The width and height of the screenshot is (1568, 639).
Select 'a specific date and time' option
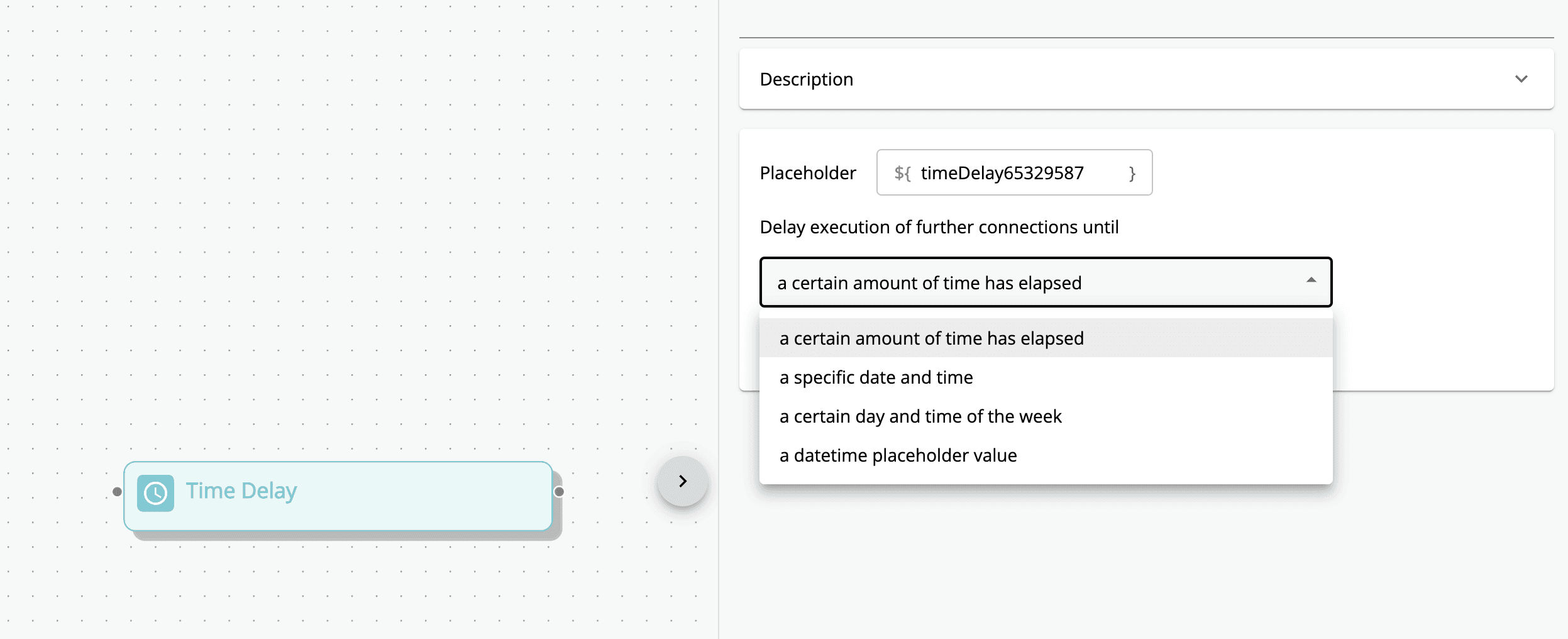coord(876,377)
